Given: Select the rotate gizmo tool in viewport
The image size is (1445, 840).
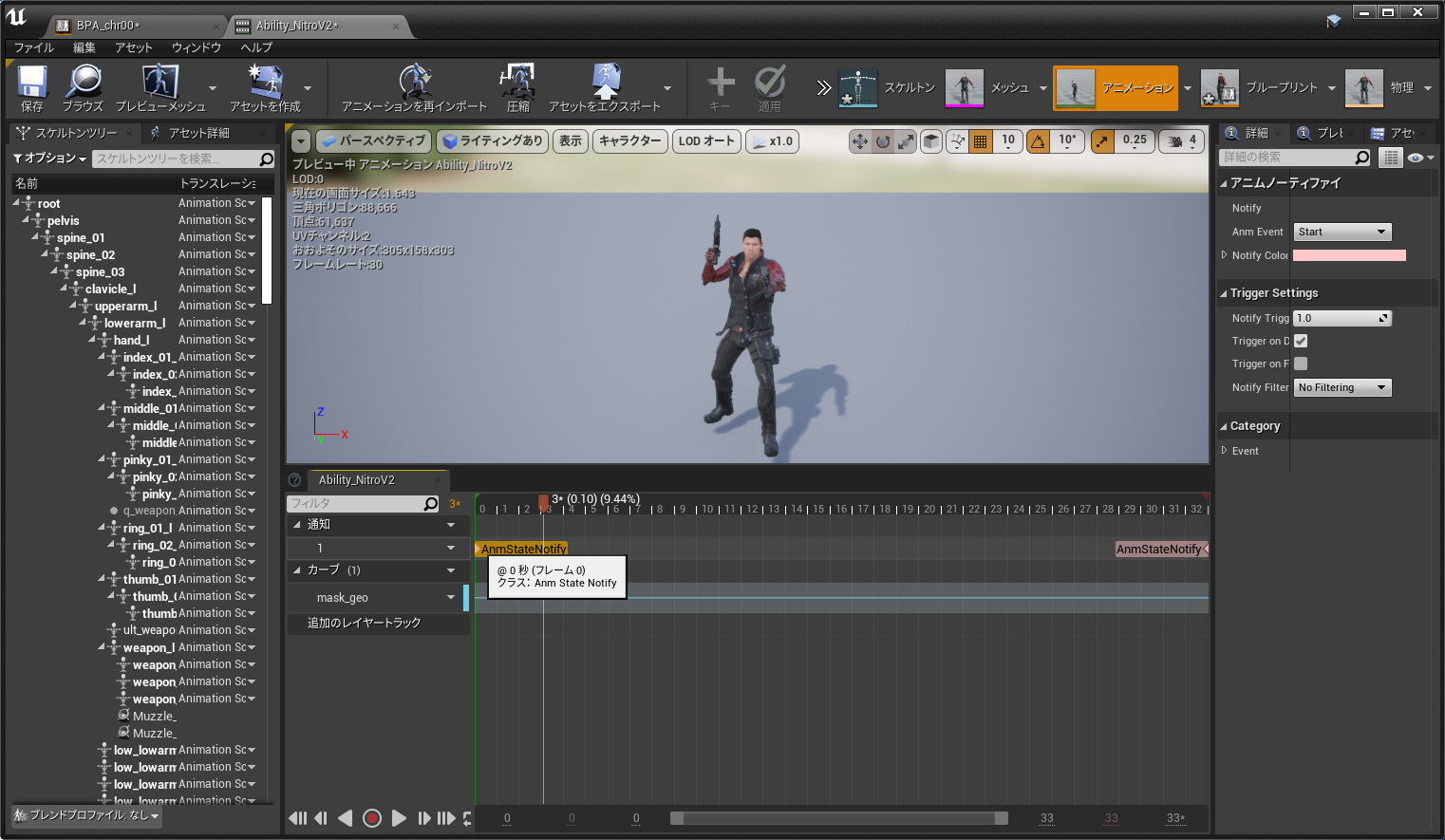Looking at the screenshot, I should tap(883, 141).
